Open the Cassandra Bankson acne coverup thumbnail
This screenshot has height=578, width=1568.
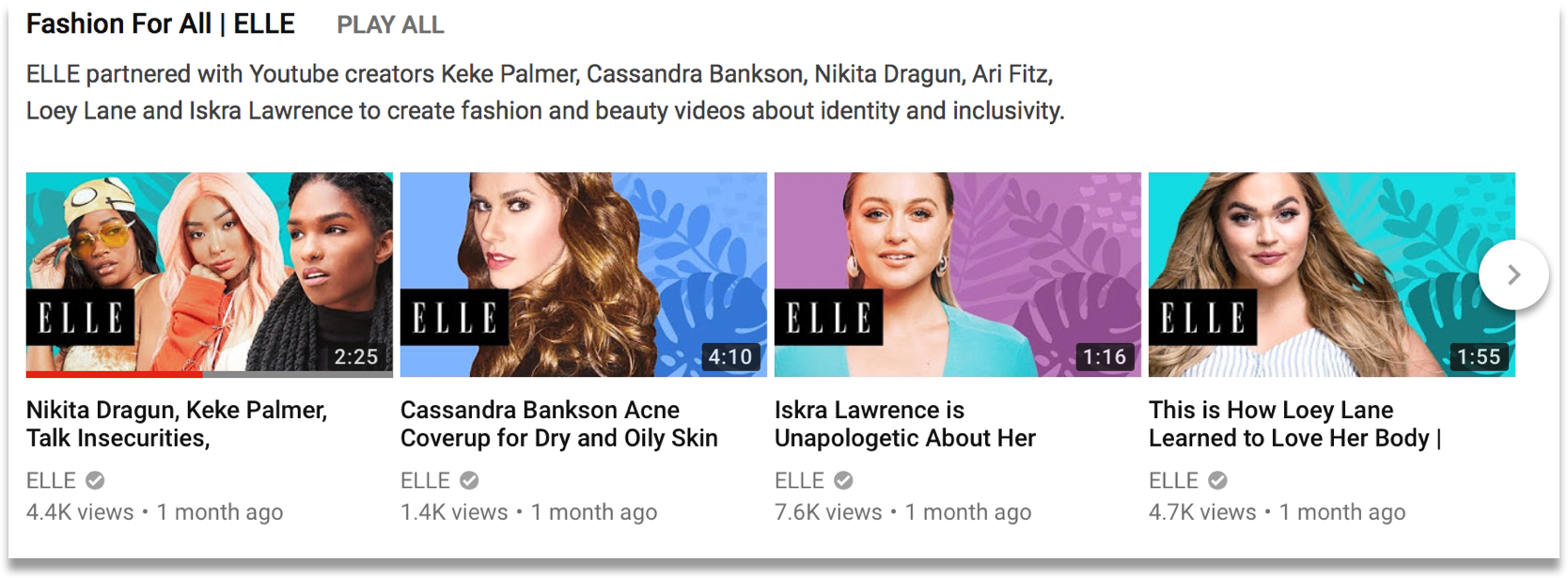pyautogui.click(x=583, y=273)
